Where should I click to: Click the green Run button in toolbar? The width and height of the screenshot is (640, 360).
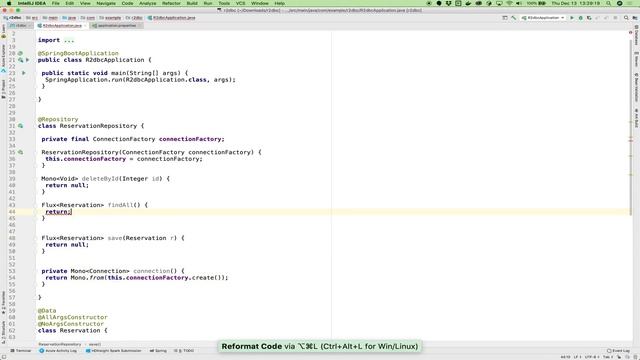point(572,18)
